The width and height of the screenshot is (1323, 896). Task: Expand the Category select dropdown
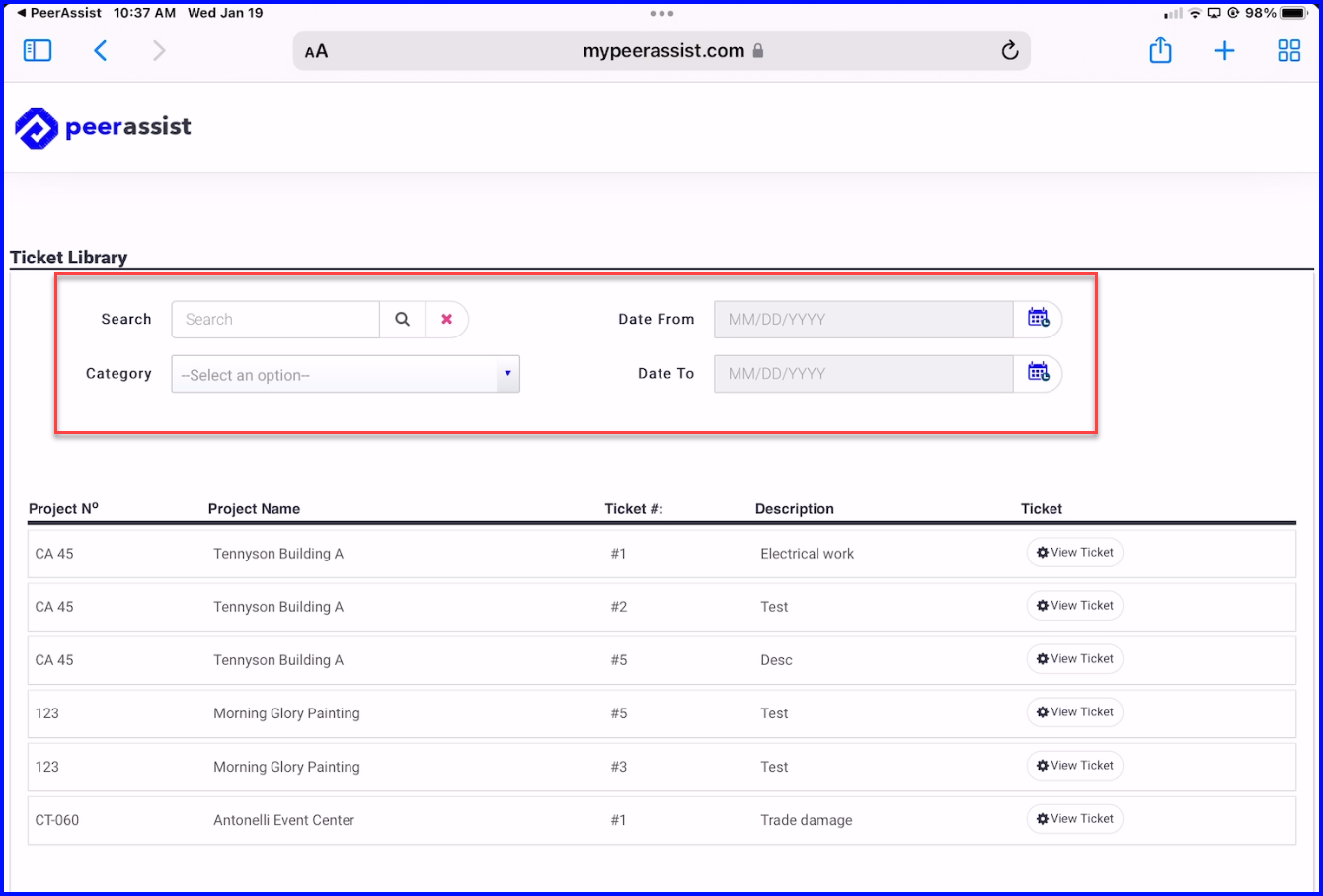pos(346,374)
